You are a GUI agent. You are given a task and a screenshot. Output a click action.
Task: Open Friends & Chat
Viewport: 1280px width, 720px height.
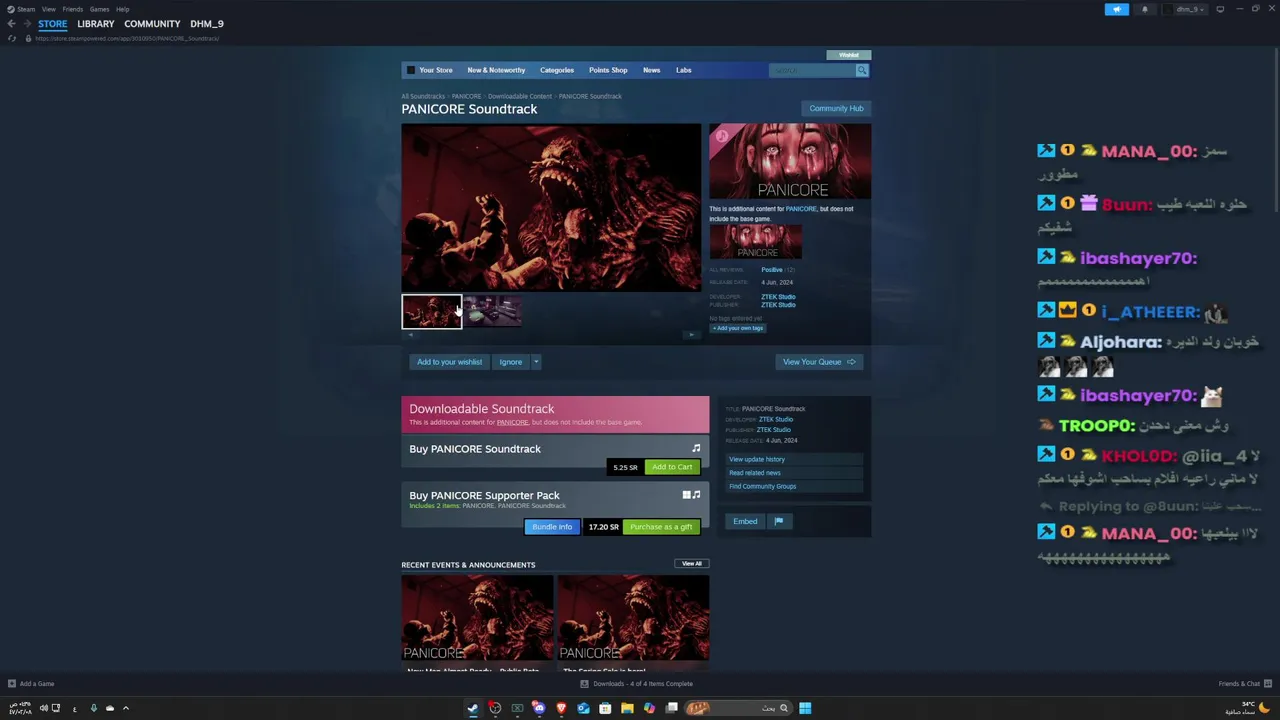point(1245,684)
